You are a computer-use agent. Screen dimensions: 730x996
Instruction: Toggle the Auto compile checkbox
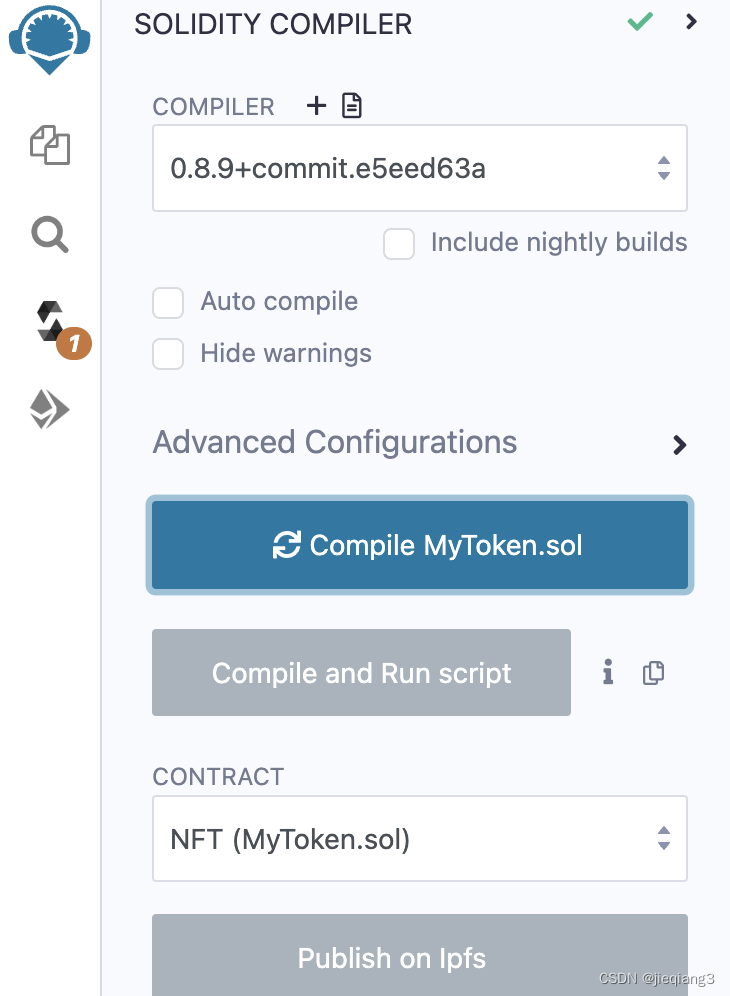tap(168, 302)
